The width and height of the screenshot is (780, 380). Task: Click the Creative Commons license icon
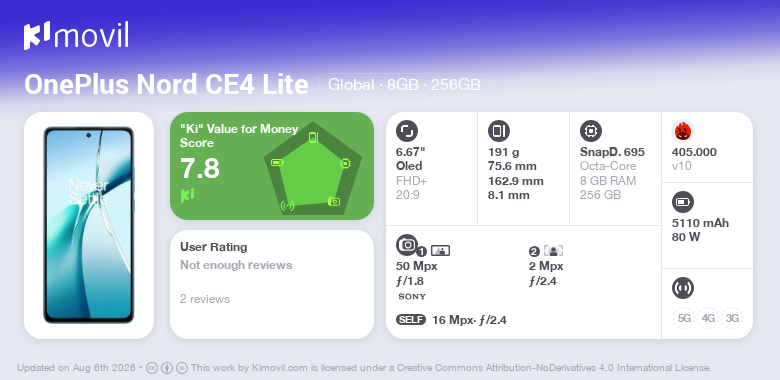(152, 368)
